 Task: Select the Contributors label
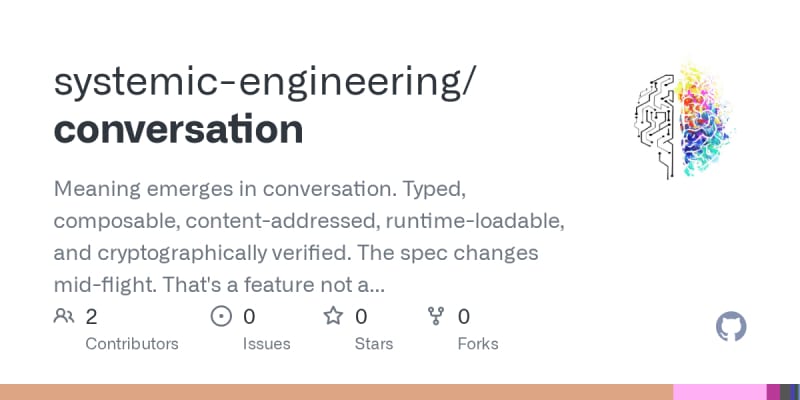click(x=132, y=344)
